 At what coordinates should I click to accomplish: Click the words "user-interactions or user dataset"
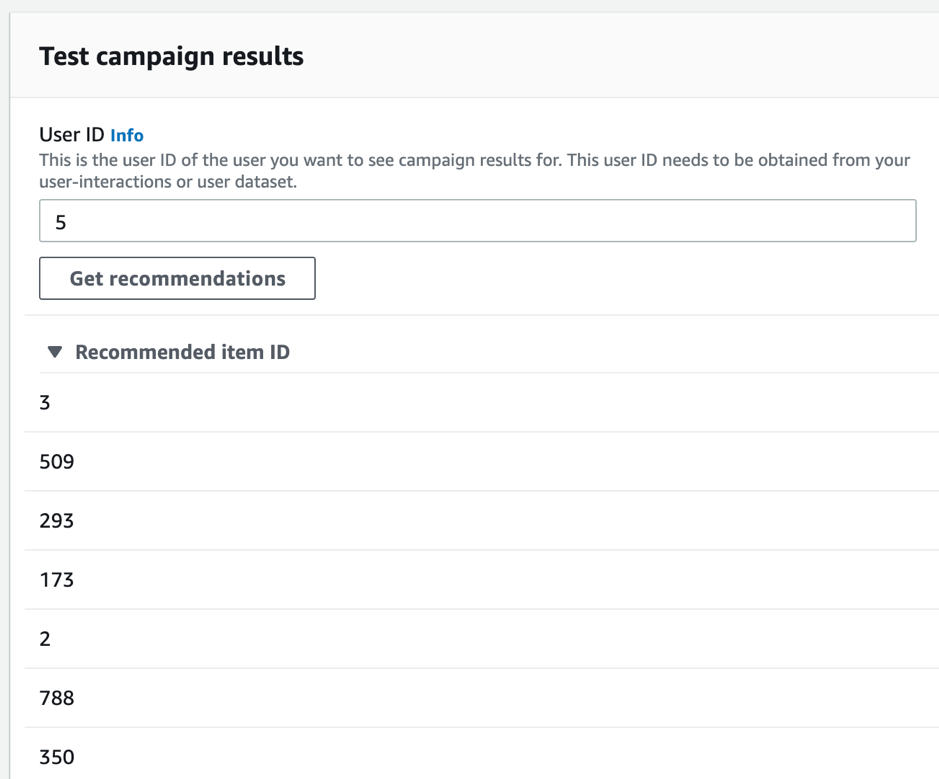tap(168, 182)
